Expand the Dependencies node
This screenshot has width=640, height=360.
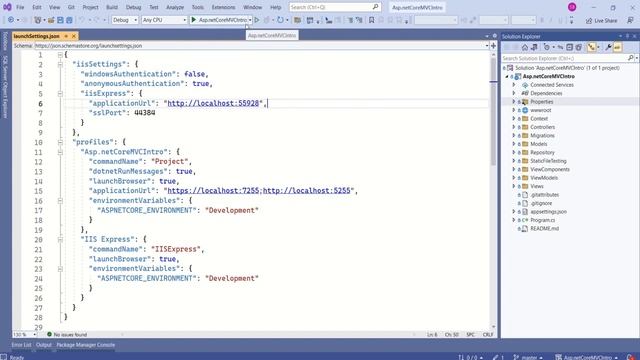pyautogui.click(x=514, y=93)
